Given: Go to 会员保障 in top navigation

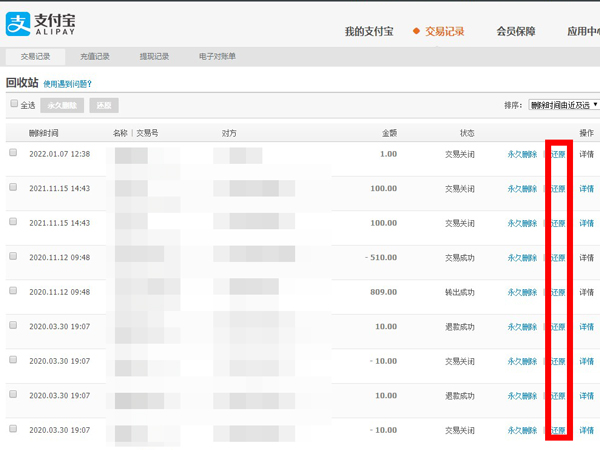Looking at the screenshot, I should [x=521, y=31].
